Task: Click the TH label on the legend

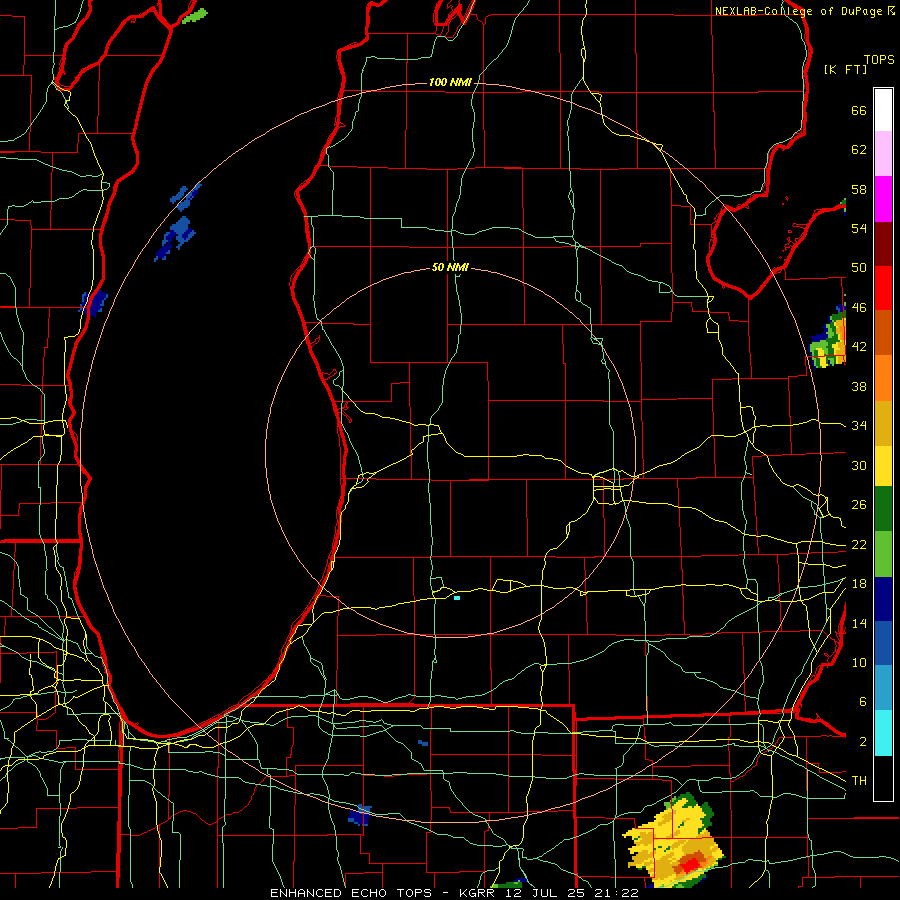Action: 859,781
